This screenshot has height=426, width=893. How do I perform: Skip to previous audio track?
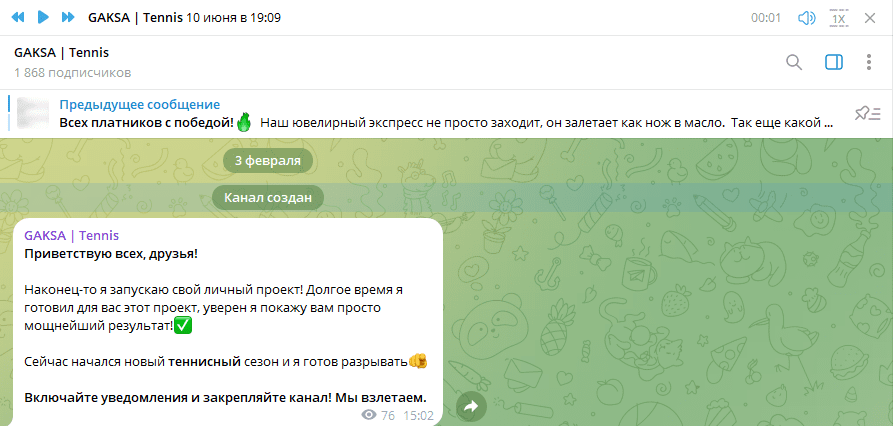[17, 18]
